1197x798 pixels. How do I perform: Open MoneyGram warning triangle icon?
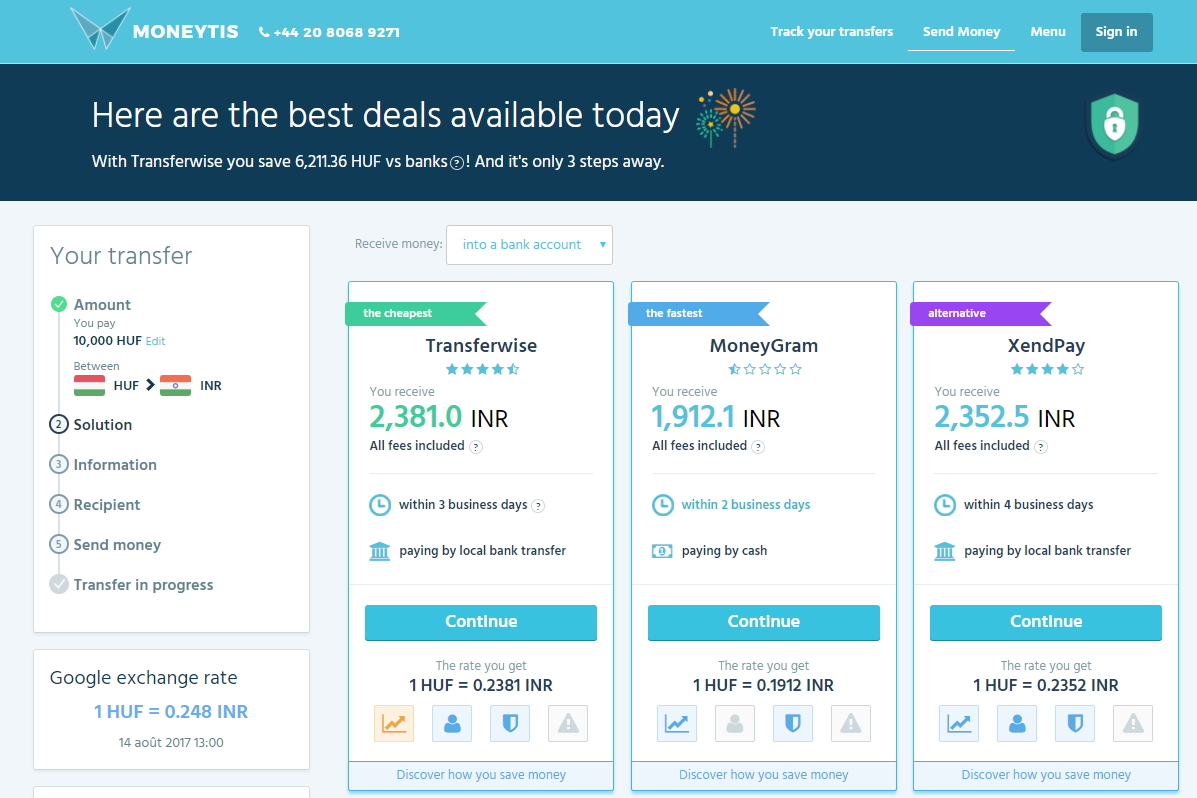(850, 723)
